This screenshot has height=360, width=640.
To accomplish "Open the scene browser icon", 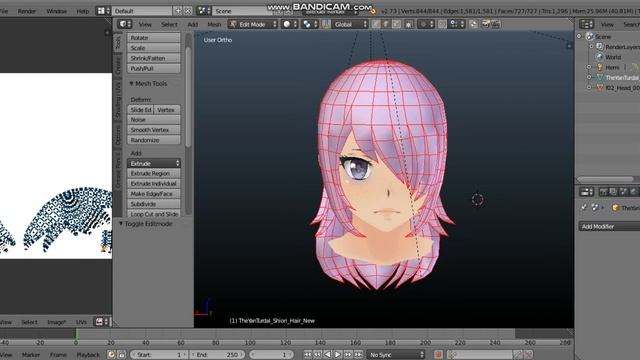I will click(204, 11).
